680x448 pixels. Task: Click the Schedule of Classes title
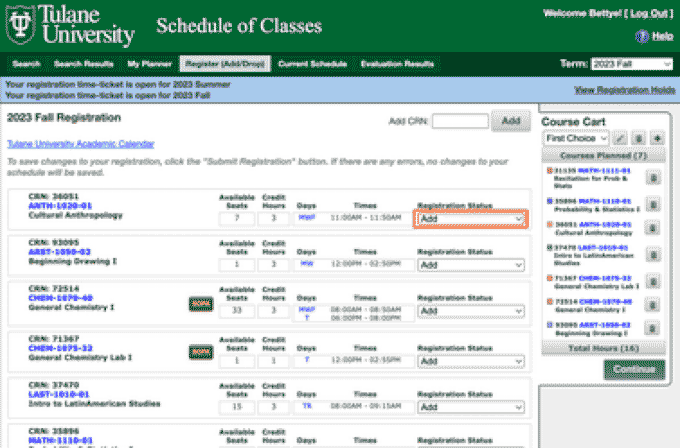[x=239, y=26]
